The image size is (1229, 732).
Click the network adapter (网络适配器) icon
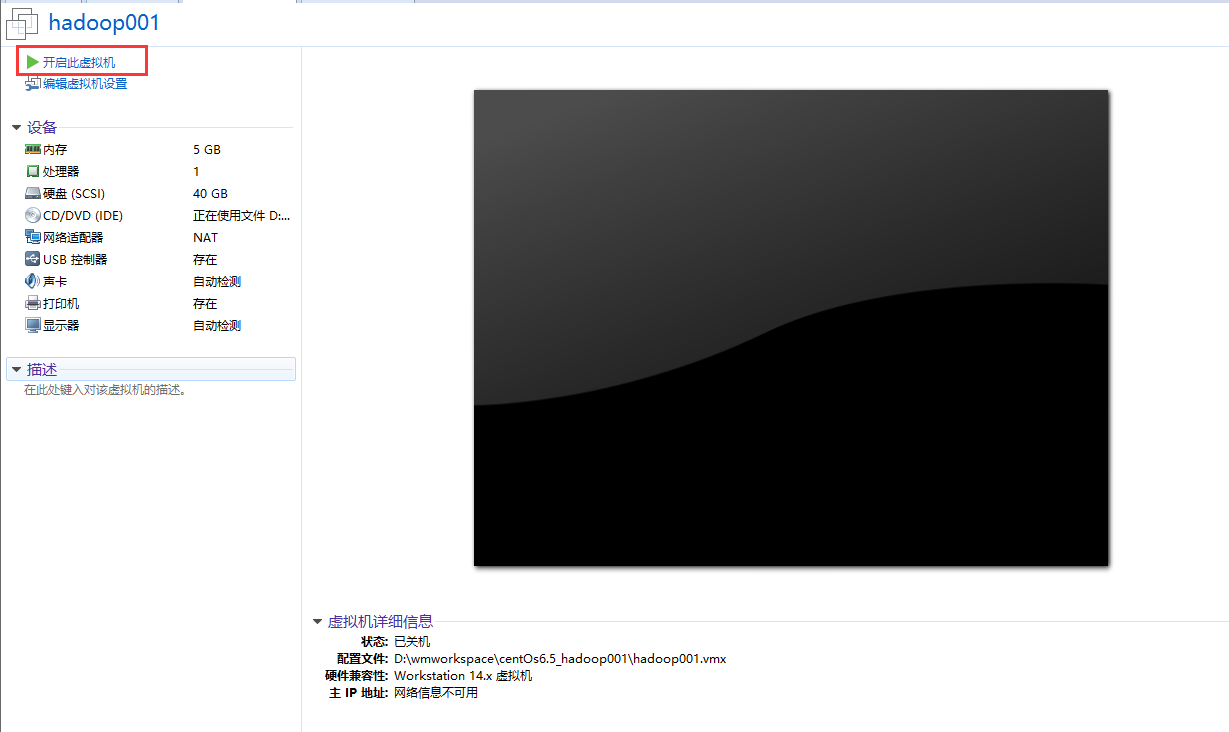33,237
